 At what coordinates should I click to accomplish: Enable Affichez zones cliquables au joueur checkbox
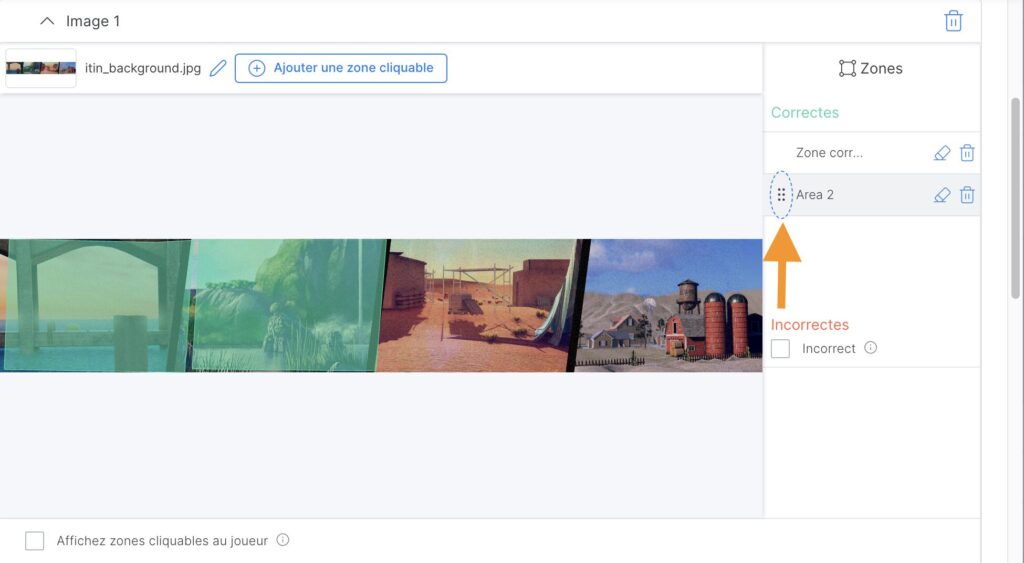[35, 541]
